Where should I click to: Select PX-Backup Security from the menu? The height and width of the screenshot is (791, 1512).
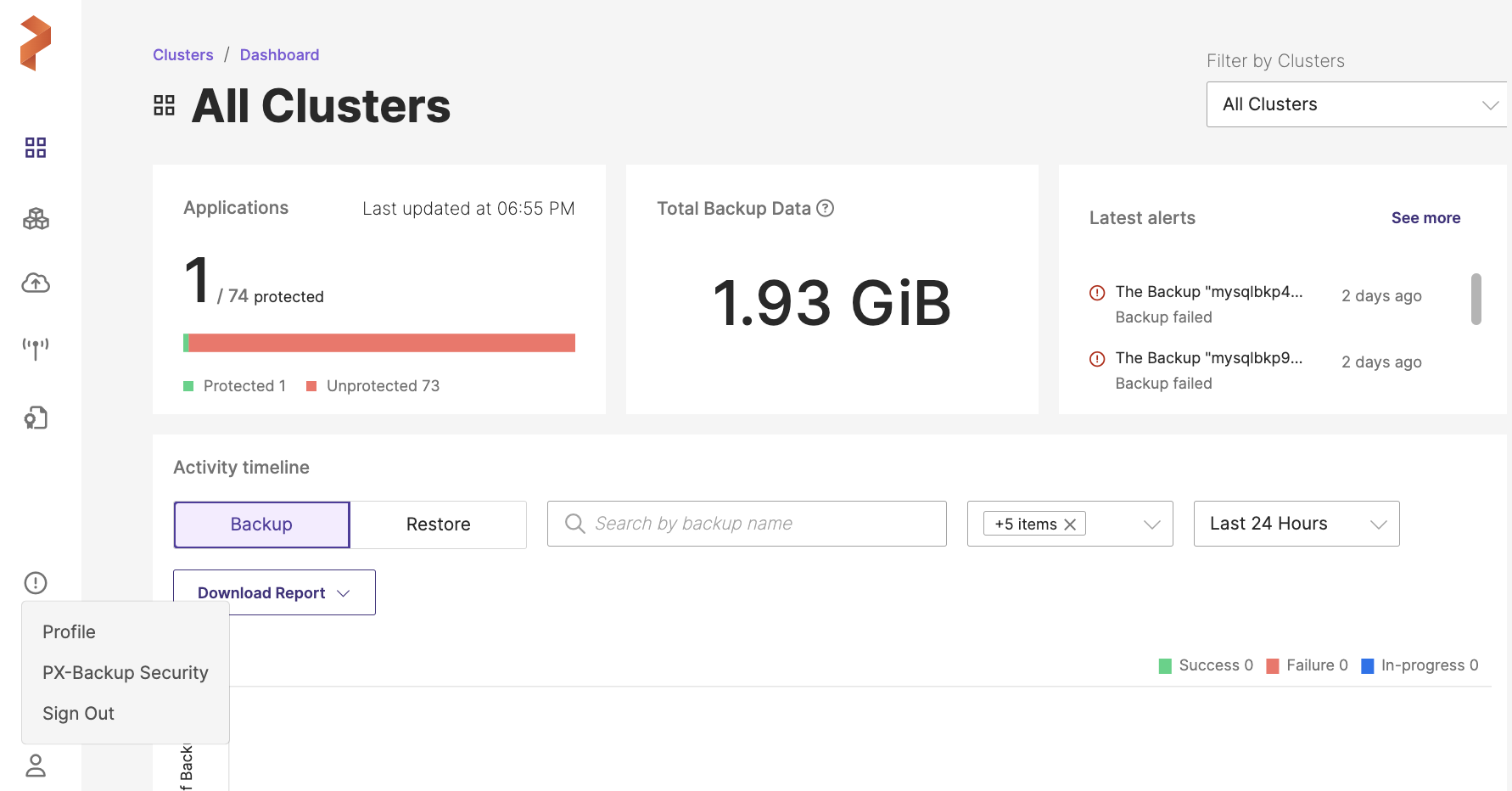click(x=126, y=673)
